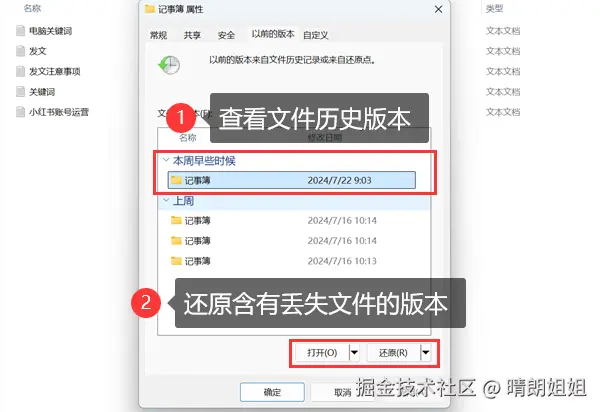Open the dropdown arrow beside 打开(O)
600x412 pixels.
point(354,352)
